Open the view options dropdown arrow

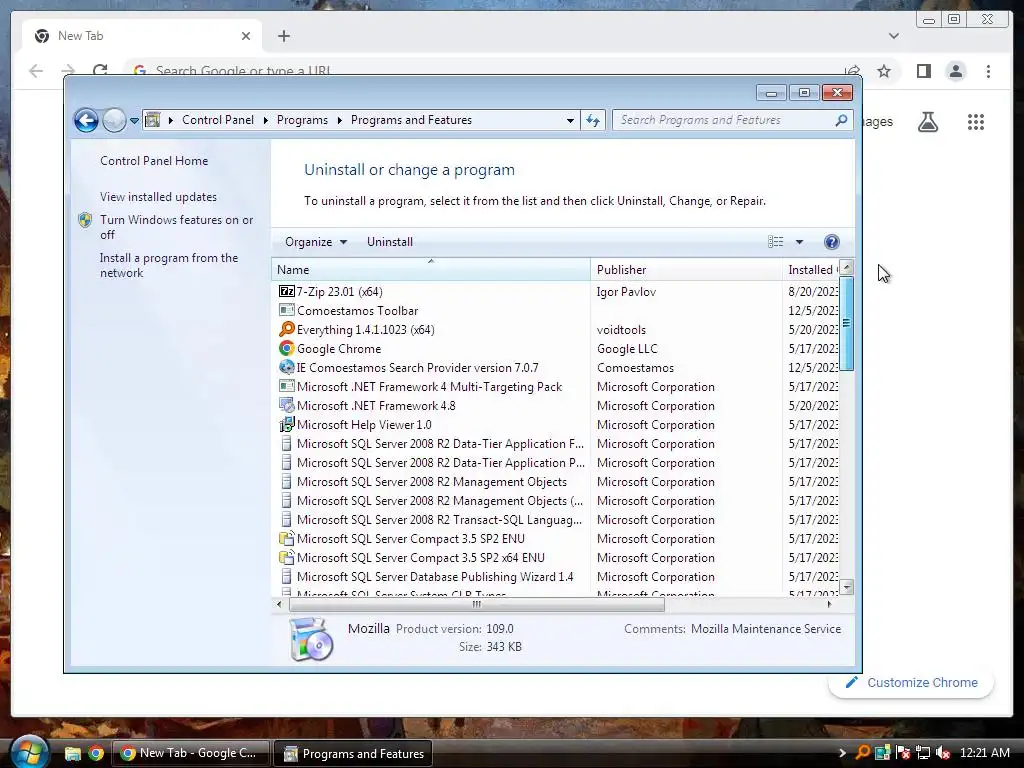click(x=799, y=242)
